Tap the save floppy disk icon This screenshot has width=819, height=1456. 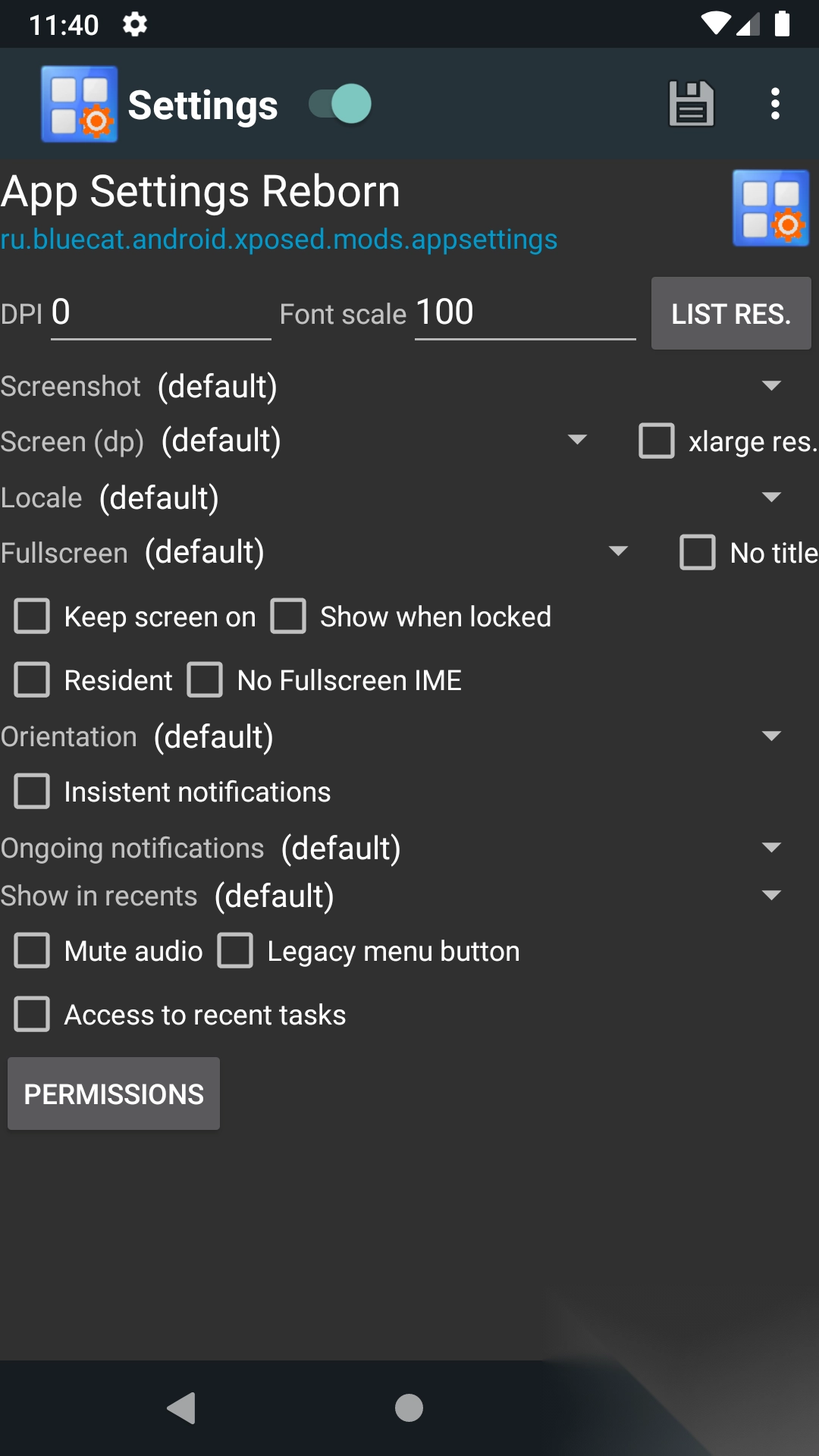coord(691,104)
